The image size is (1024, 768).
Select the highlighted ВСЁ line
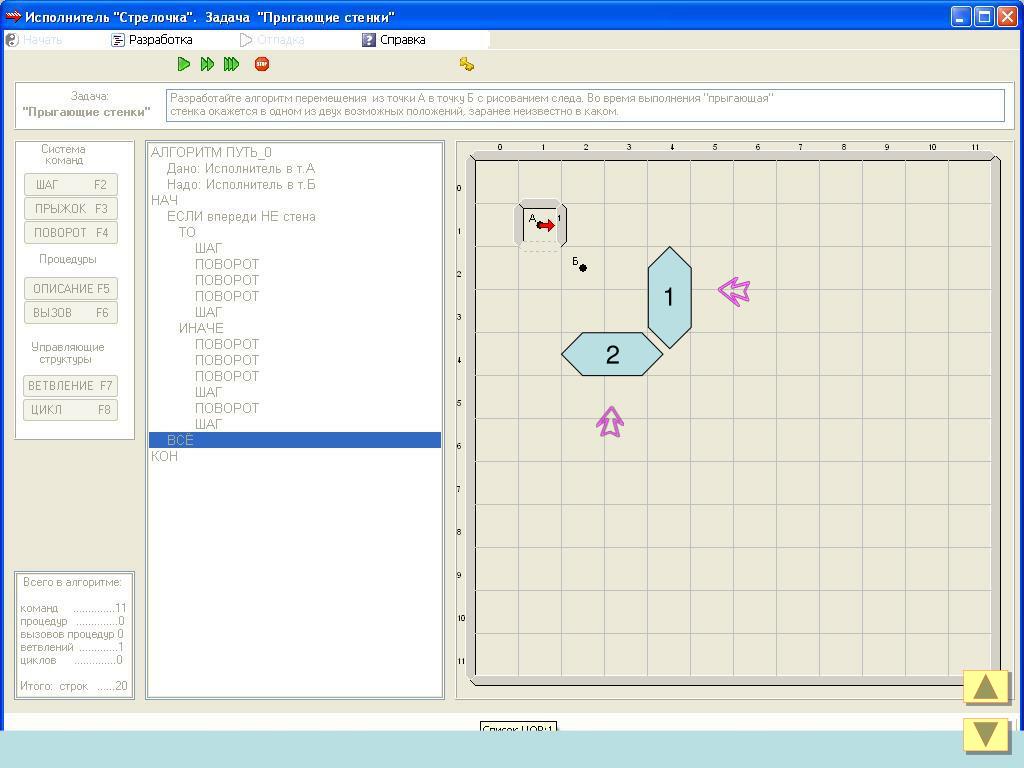(295, 440)
